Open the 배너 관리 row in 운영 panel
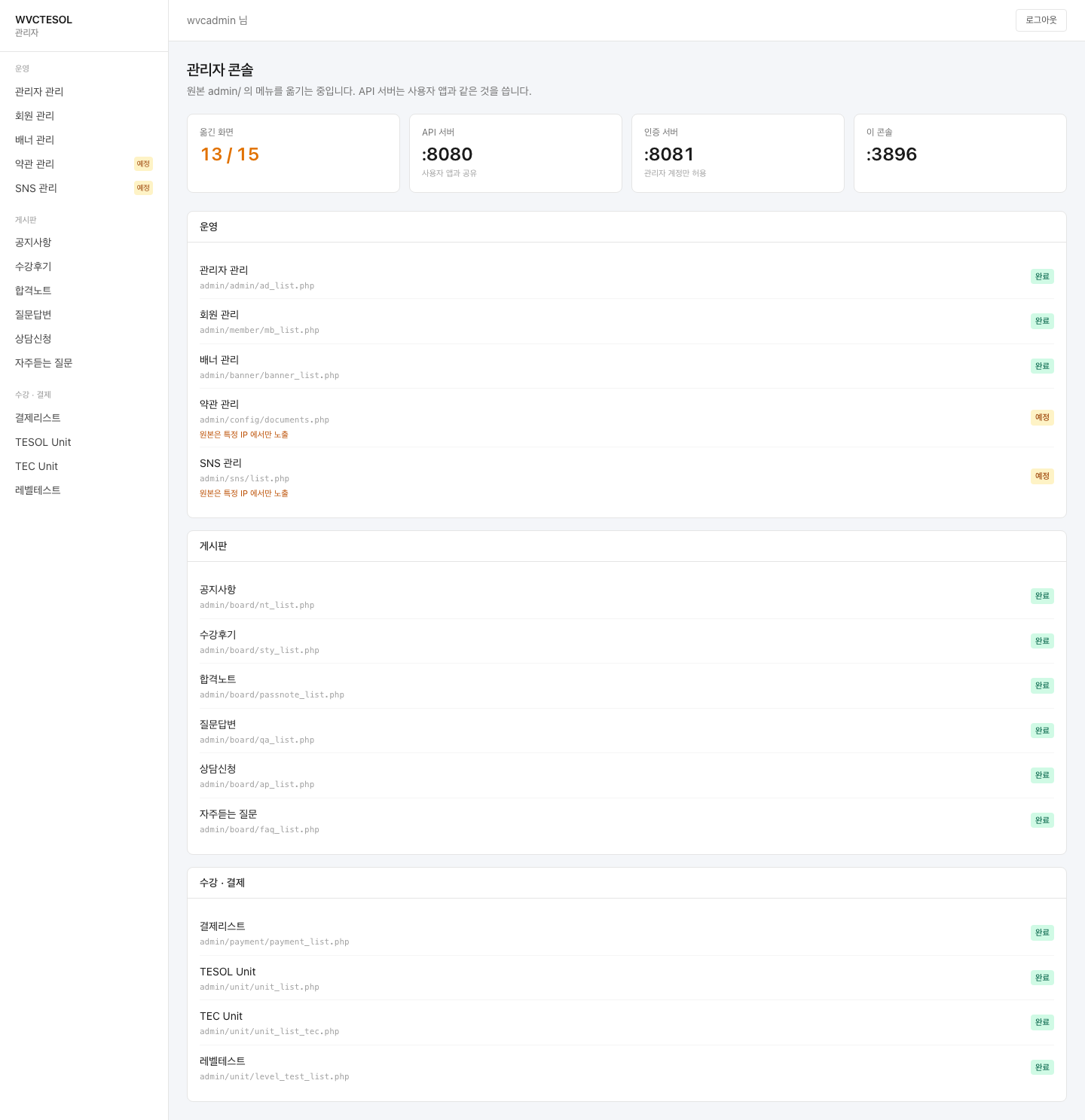 [627, 366]
